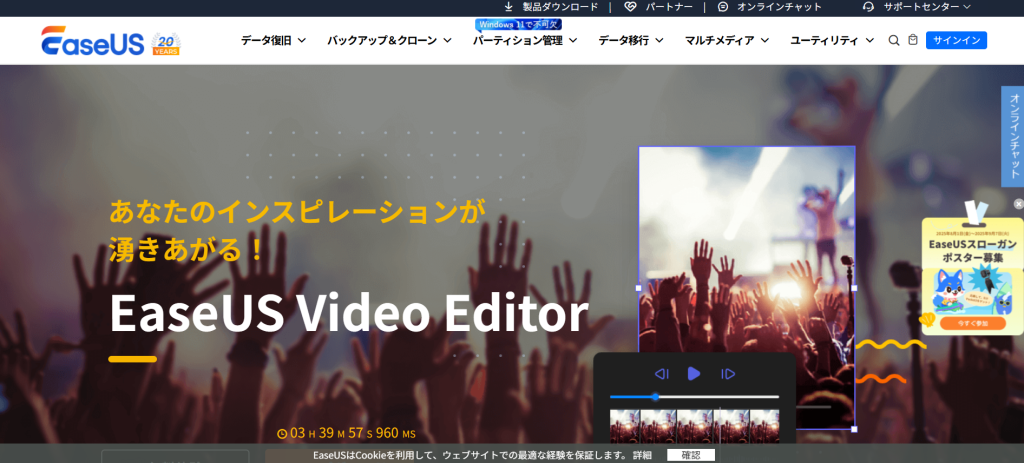This screenshot has width=1024, height=463.
Task: Open the 製品ダウンロード link
Action: pos(560,7)
